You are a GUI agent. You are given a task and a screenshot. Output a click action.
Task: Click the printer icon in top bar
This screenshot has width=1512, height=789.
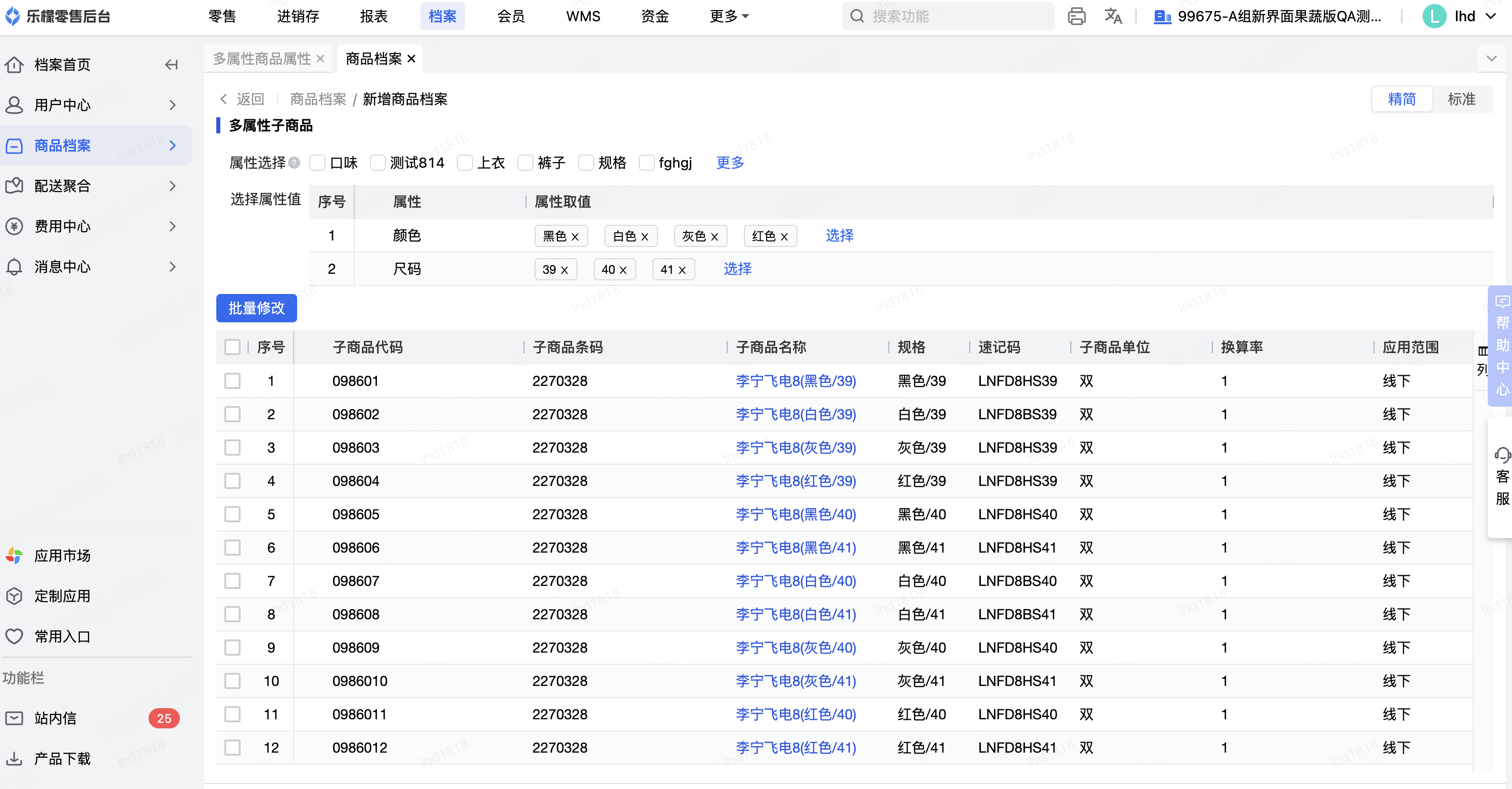pyautogui.click(x=1076, y=17)
